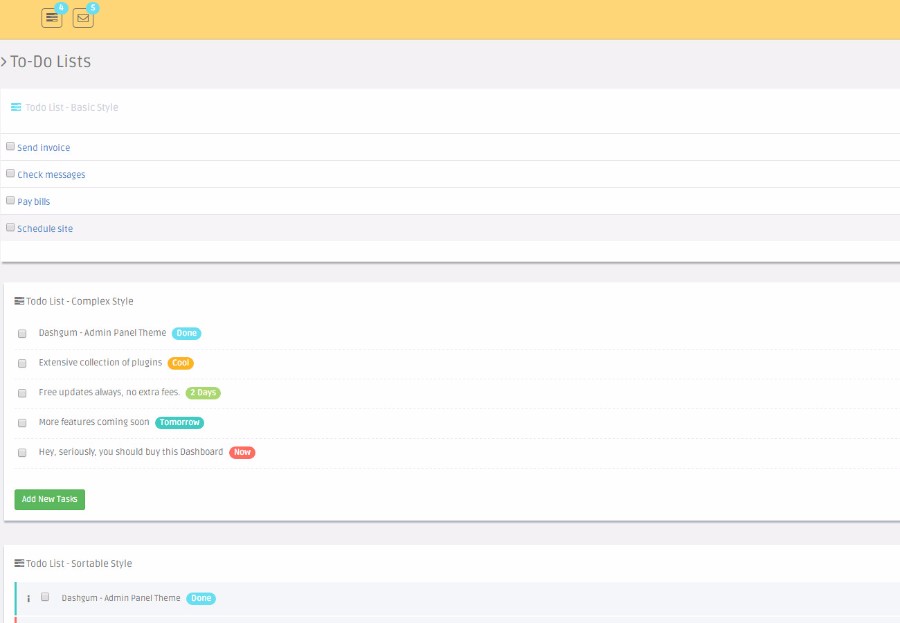The height and width of the screenshot is (623, 900).
Task: Open the Schedule site link
Action: tap(45, 229)
